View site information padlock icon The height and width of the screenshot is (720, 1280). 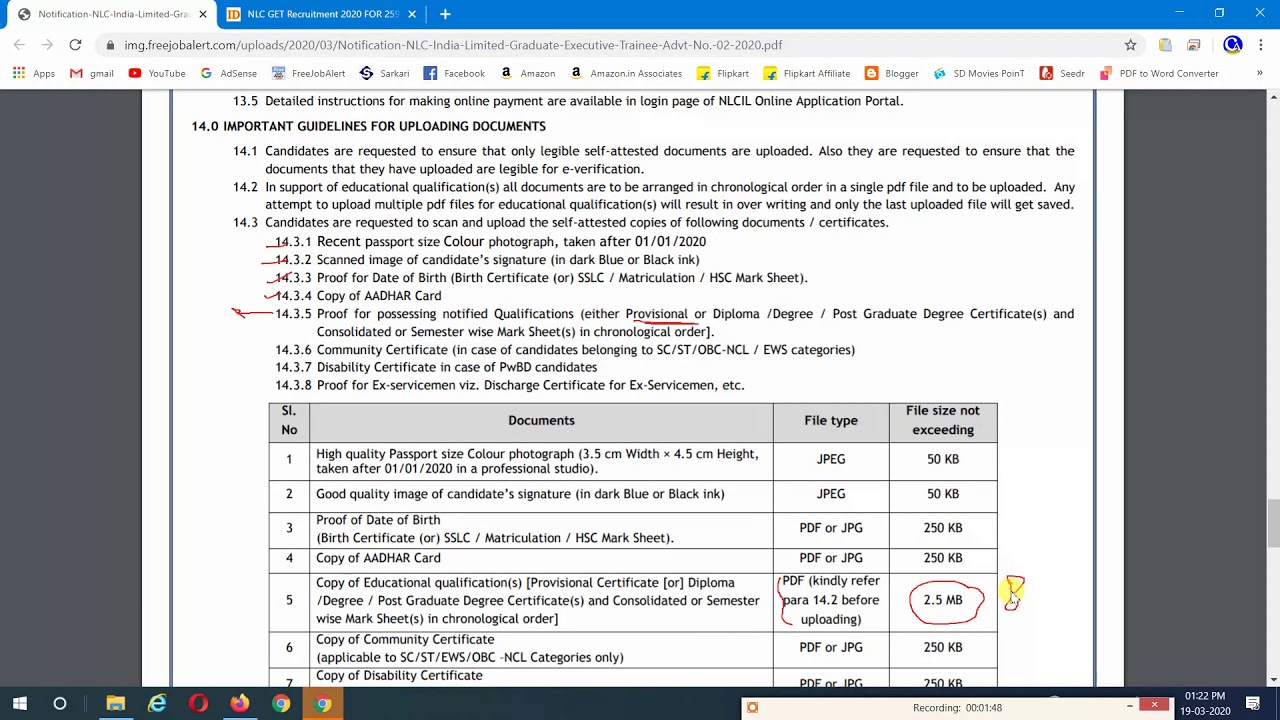[x=109, y=45]
